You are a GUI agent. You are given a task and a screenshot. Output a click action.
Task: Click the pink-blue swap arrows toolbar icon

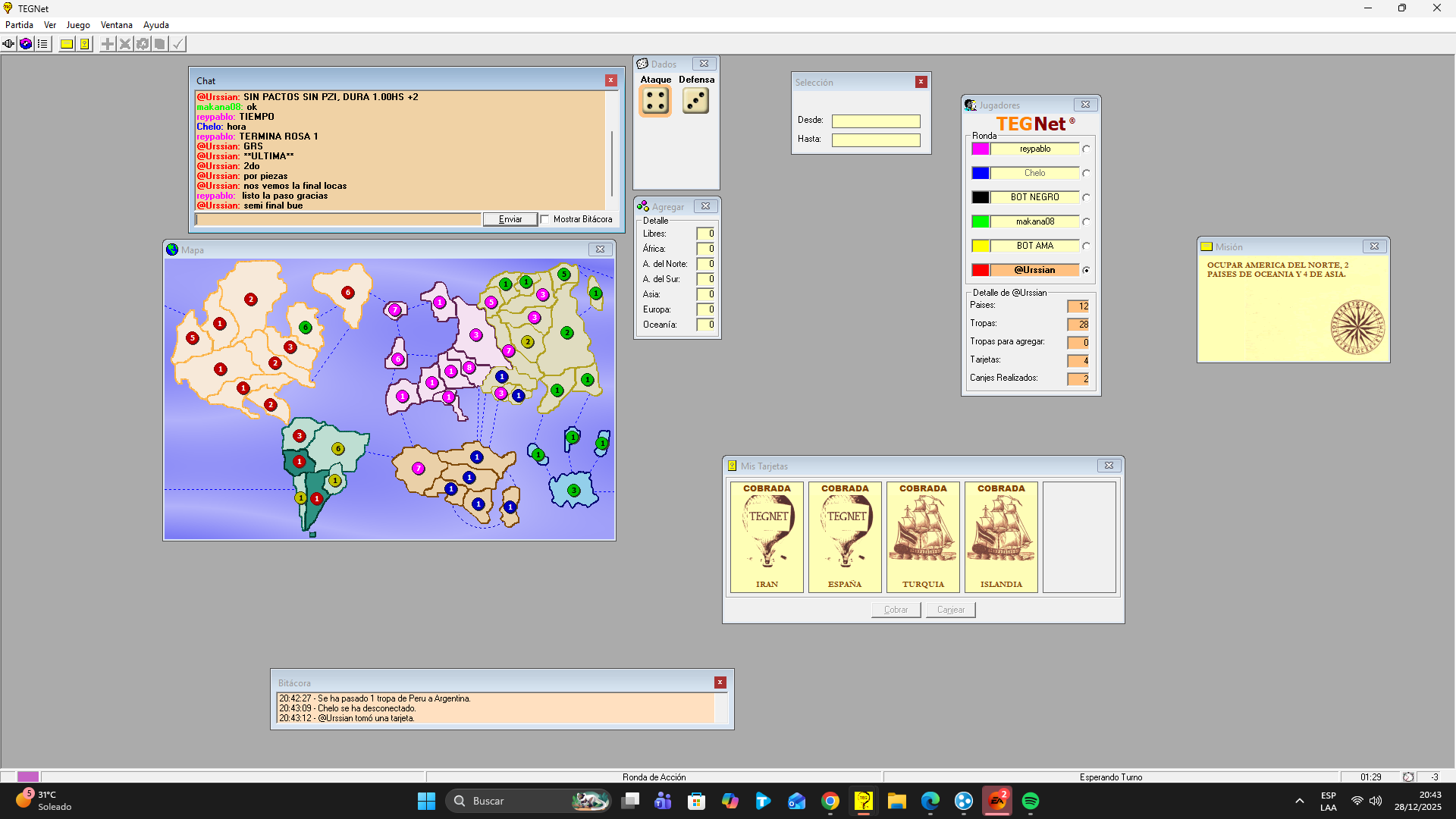pyautogui.click(x=26, y=44)
